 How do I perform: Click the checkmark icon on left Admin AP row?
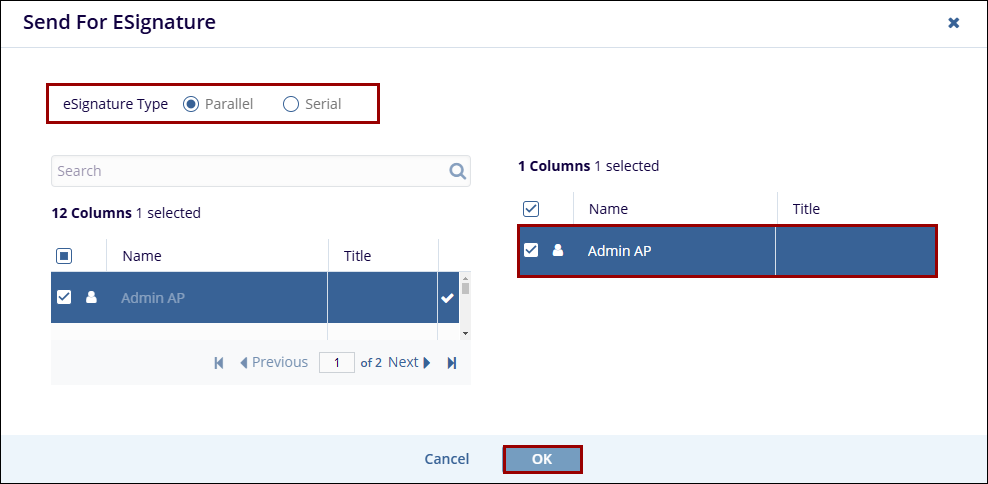click(x=447, y=297)
